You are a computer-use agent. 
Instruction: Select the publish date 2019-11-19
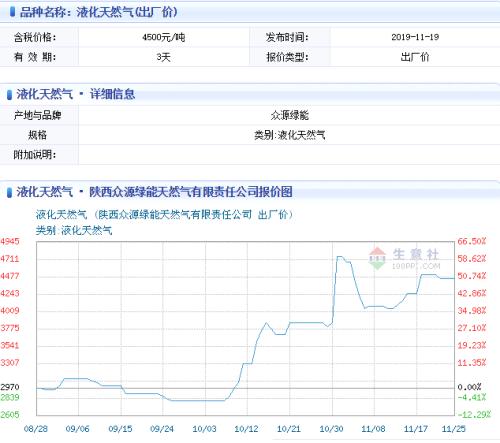click(415, 37)
